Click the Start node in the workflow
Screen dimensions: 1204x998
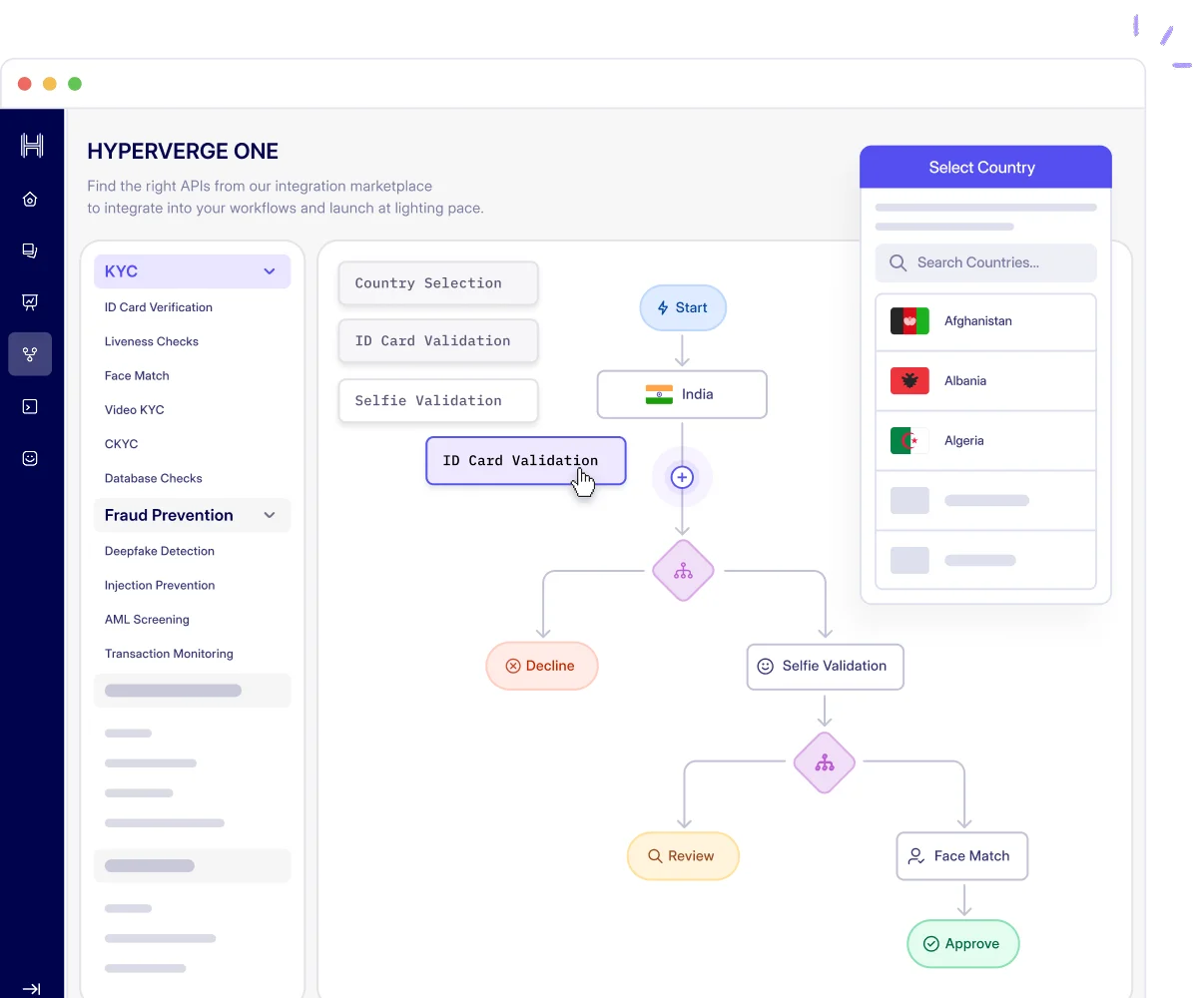[x=682, y=307]
